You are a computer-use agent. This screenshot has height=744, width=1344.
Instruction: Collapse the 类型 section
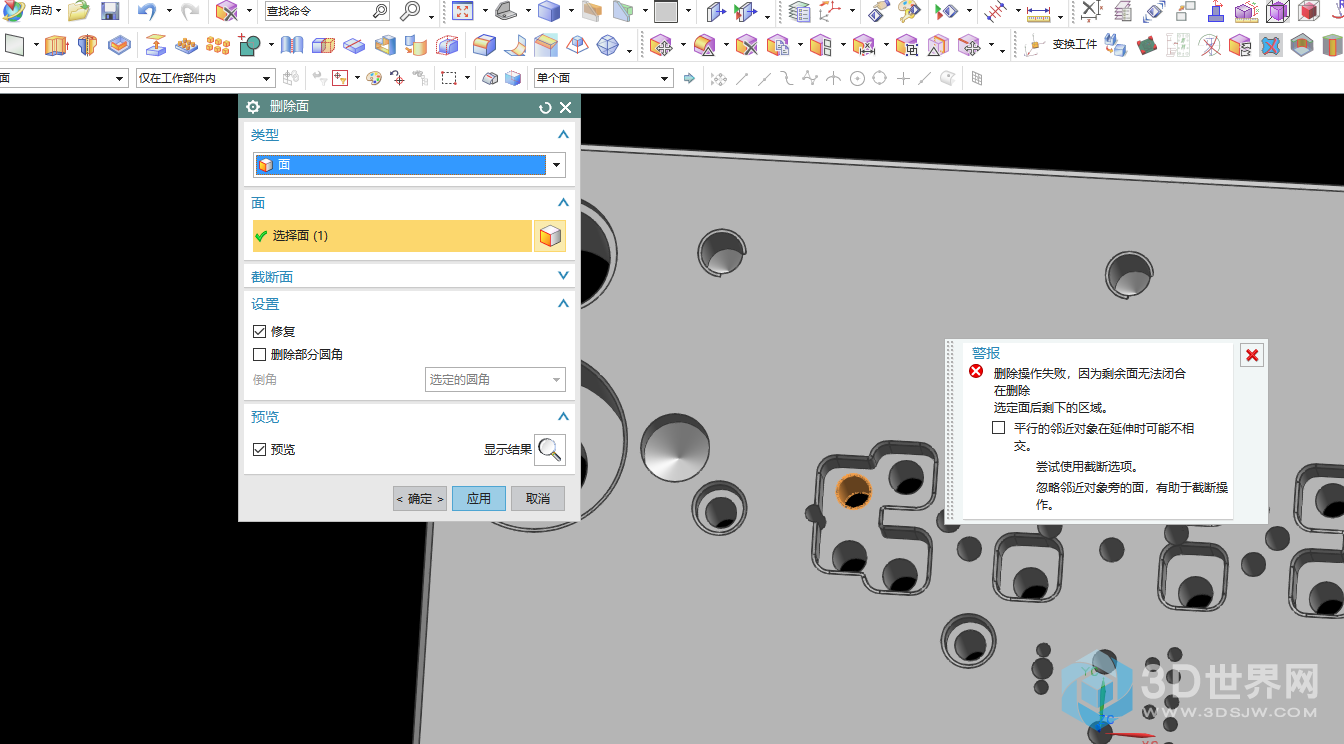pos(563,135)
